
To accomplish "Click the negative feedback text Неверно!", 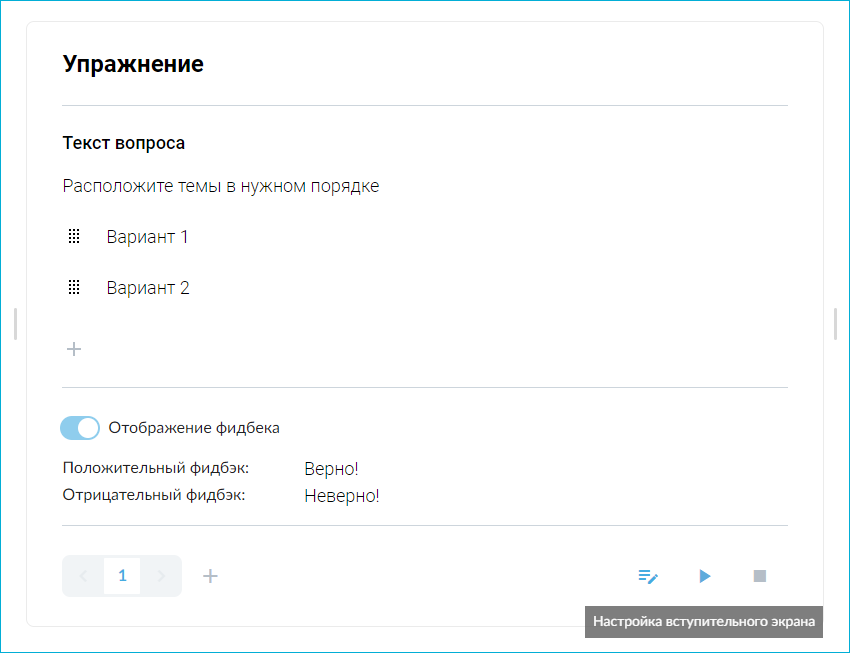I will point(340,495).
